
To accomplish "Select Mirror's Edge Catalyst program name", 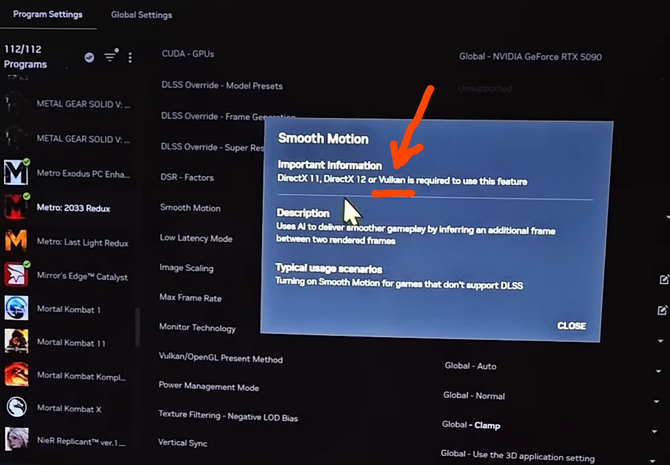I will point(82,276).
